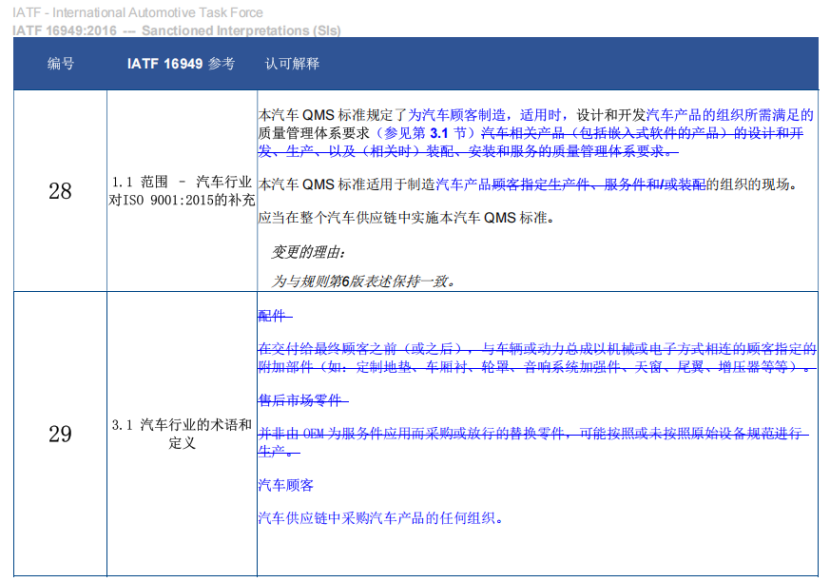Screen dimensions: 831x582
Task: Click the '认可解释' column header
Action: [x=292, y=64]
